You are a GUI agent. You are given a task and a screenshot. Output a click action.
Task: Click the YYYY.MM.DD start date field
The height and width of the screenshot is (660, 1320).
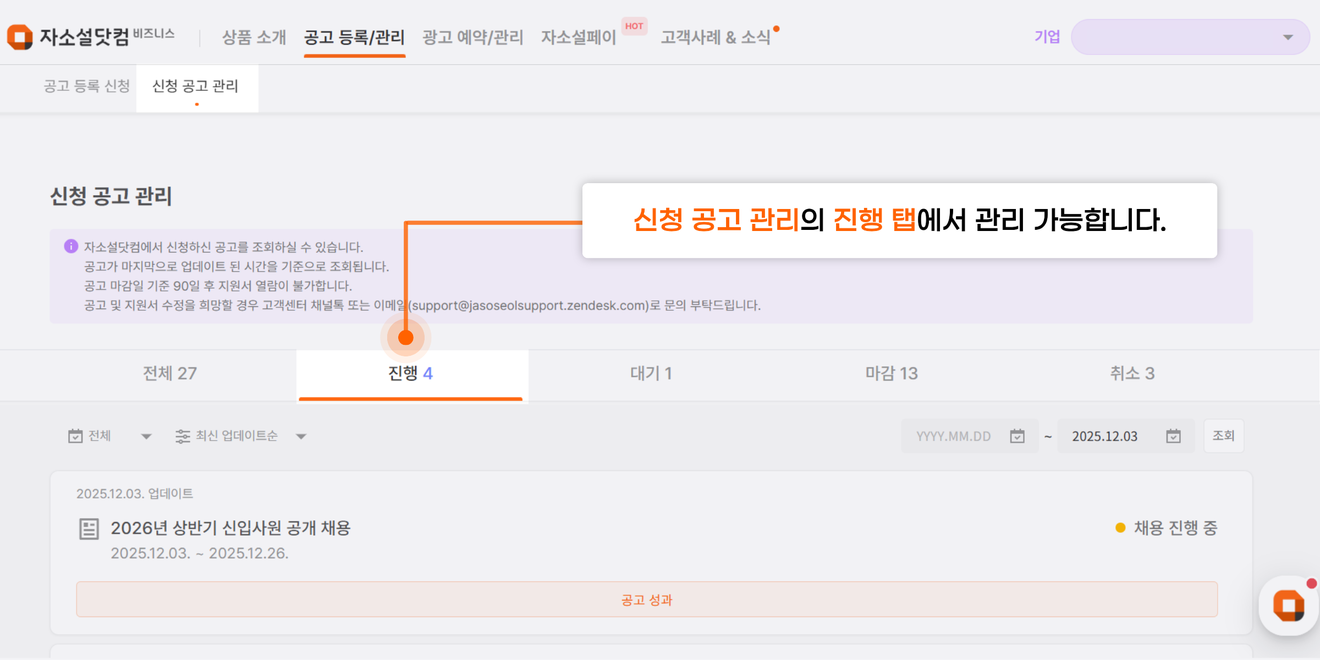coord(954,436)
